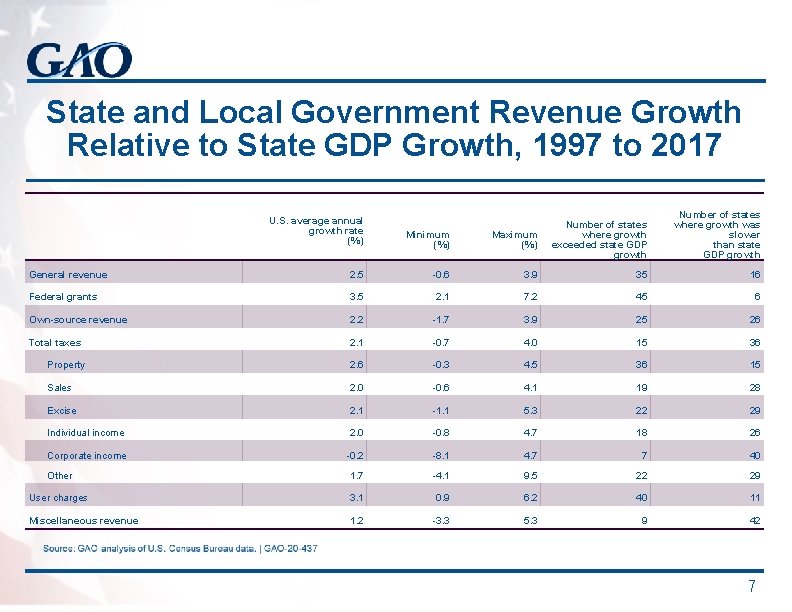The image size is (792, 612).
Task: Select the 'User charges' row label
Action: pyautogui.click(x=58, y=498)
